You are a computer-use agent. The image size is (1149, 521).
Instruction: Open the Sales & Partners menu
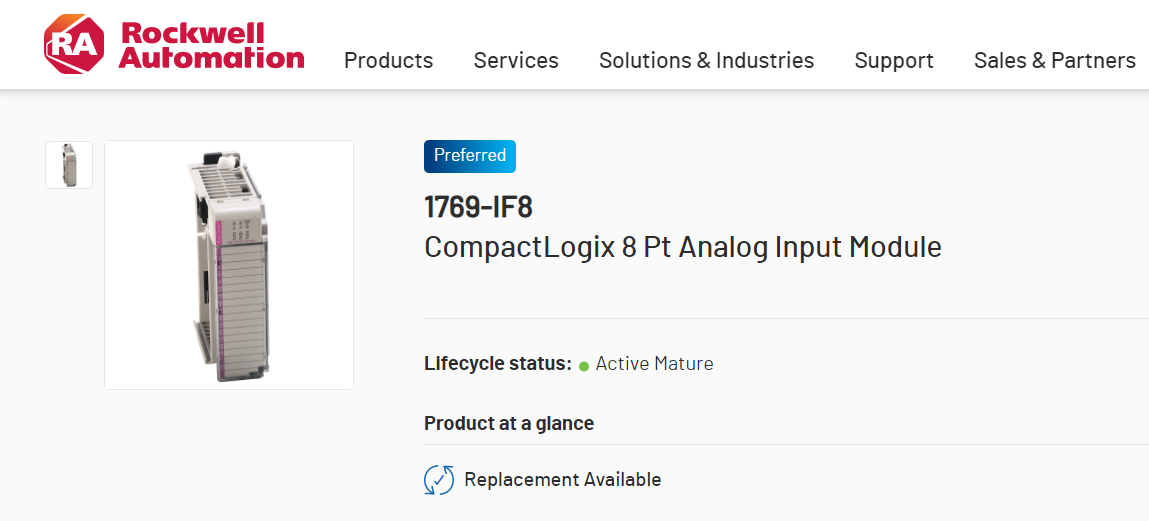pos(1054,61)
